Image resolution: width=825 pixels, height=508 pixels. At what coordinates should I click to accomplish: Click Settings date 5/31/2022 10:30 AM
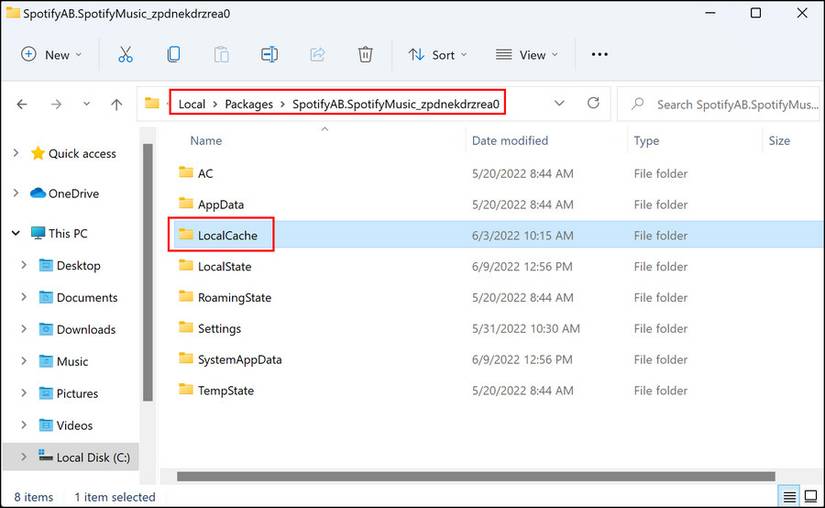tap(526, 329)
